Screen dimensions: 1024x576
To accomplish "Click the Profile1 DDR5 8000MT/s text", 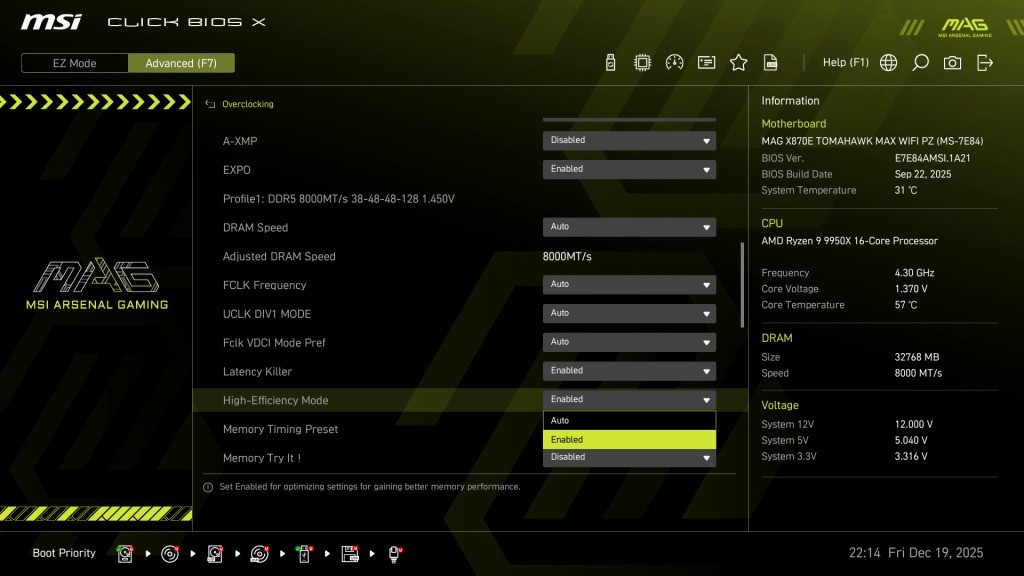I will [338, 199].
